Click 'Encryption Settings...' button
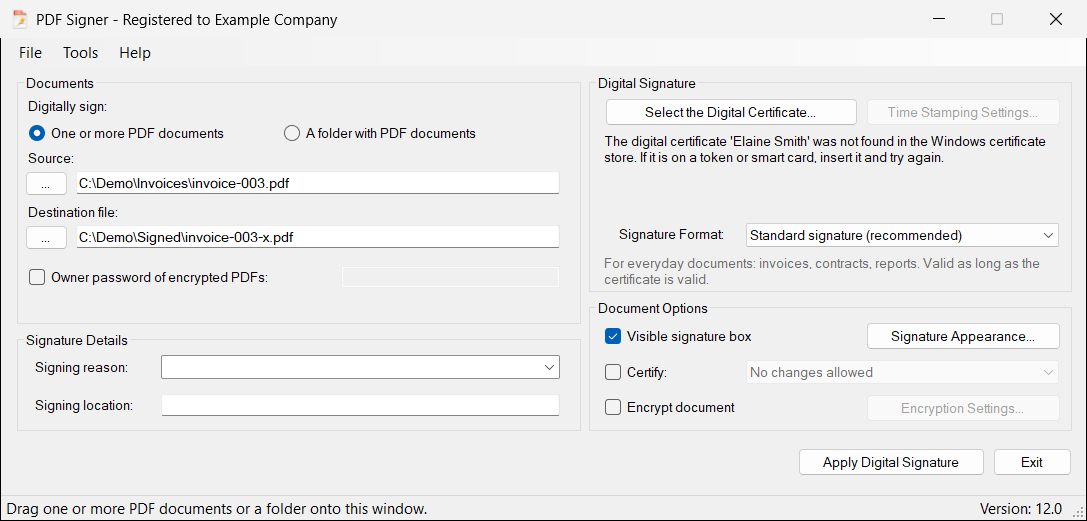Viewport: 1087px width, 521px height. pos(963,408)
